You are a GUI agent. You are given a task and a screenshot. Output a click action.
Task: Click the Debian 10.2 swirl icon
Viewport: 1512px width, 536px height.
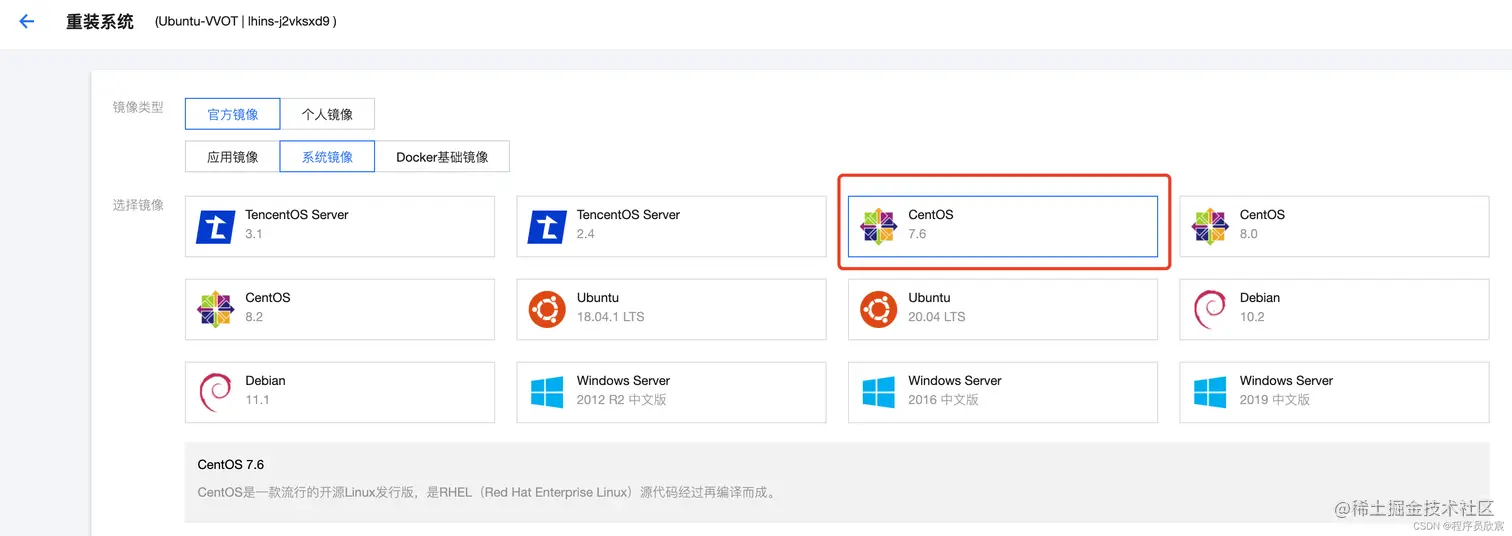1210,310
